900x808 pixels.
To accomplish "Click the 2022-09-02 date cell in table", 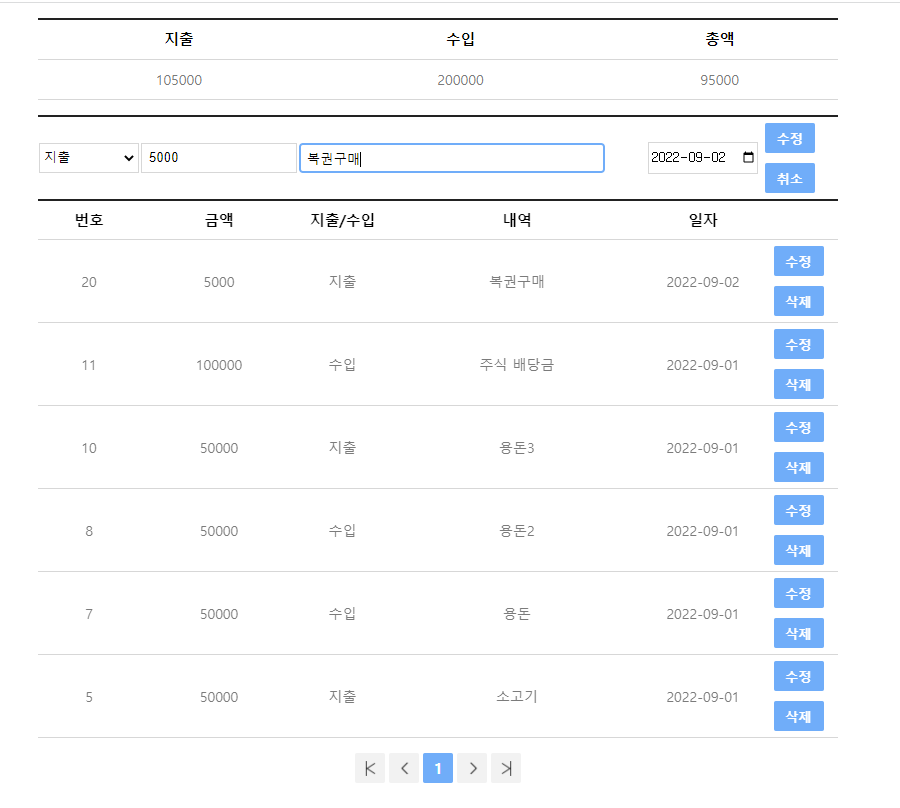I will [703, 282].
